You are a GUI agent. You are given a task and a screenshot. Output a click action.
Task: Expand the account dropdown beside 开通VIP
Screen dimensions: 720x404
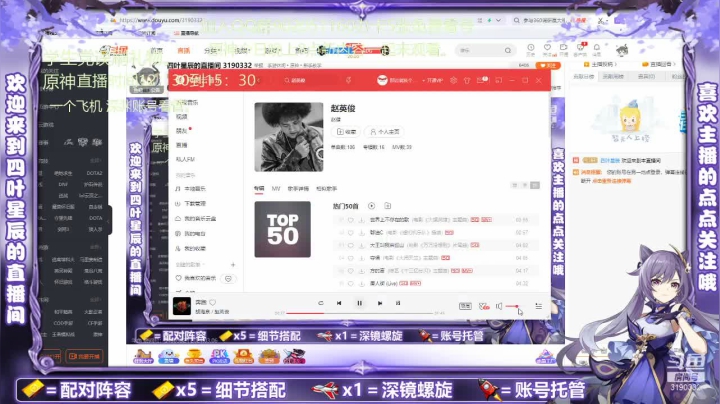point(423,80)
